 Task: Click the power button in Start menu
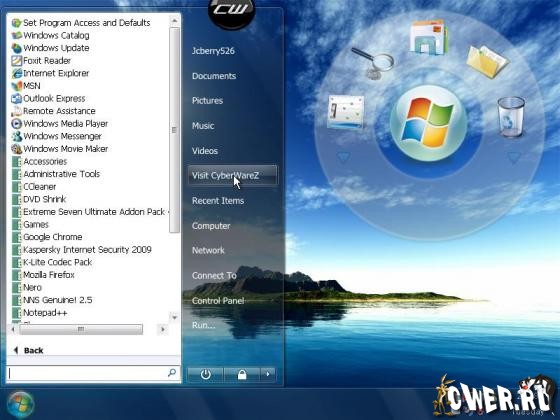205,374
